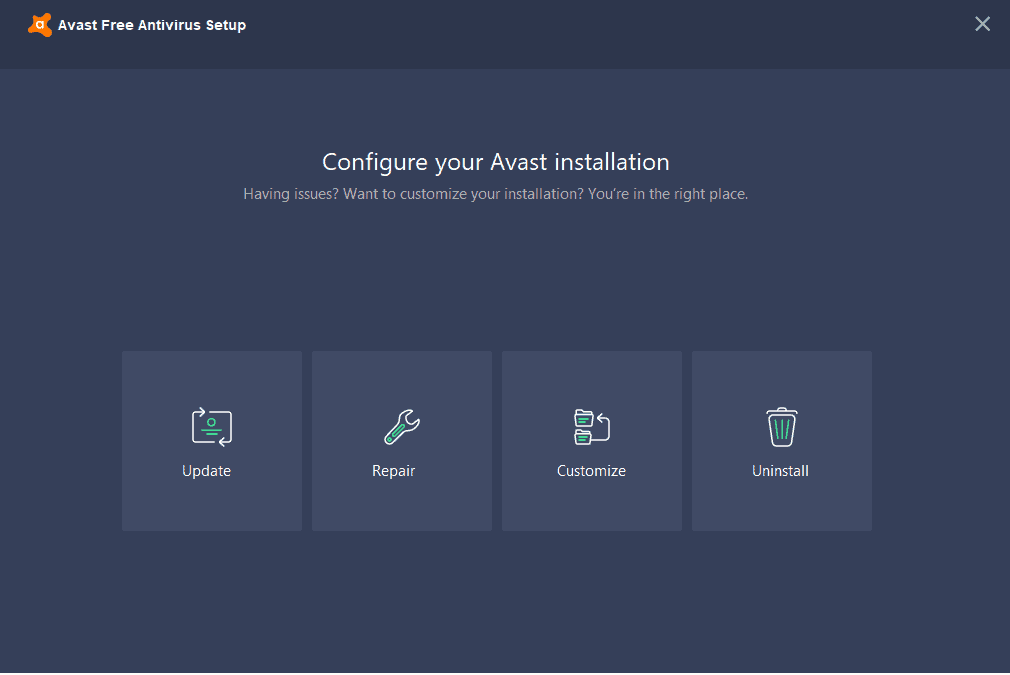Click the 'Configure your Avast installation' heading

pos(495,162)
